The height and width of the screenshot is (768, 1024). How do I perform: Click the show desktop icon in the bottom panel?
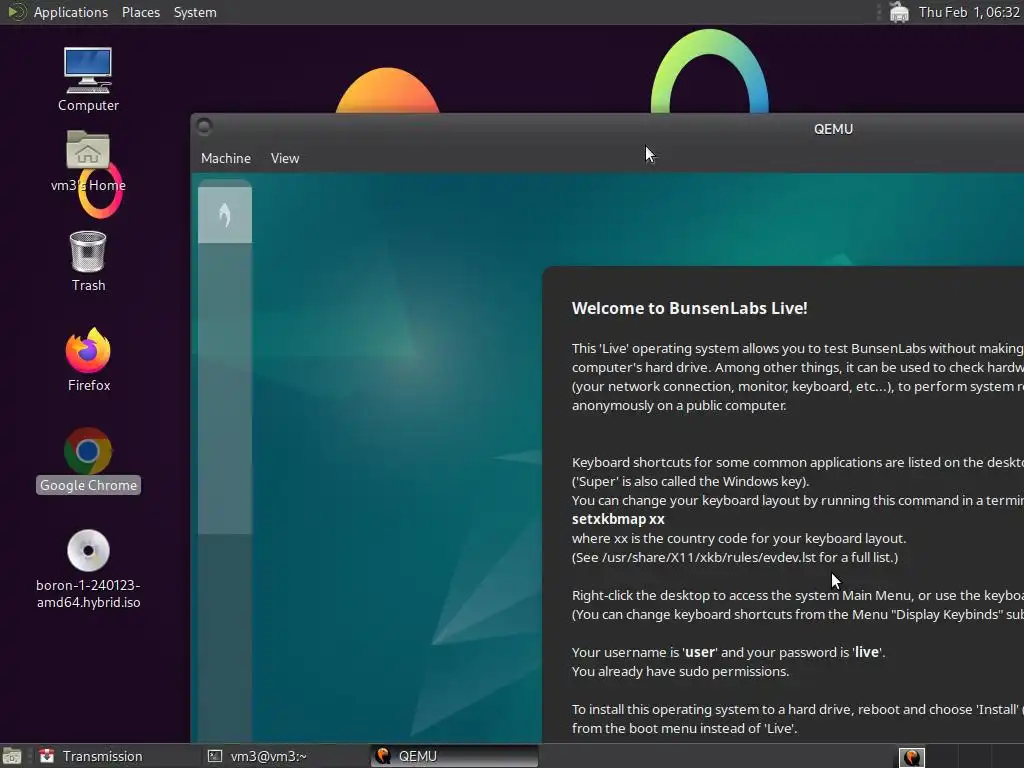click(12, 756)
